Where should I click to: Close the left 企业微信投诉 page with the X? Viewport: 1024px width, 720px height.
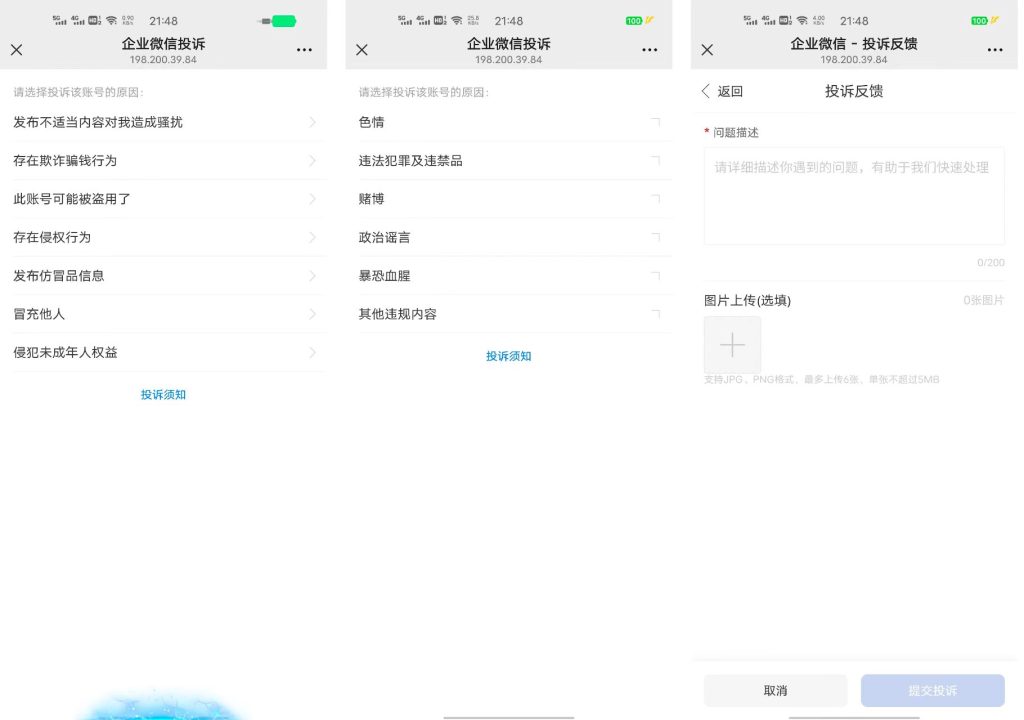pos(16,49)
